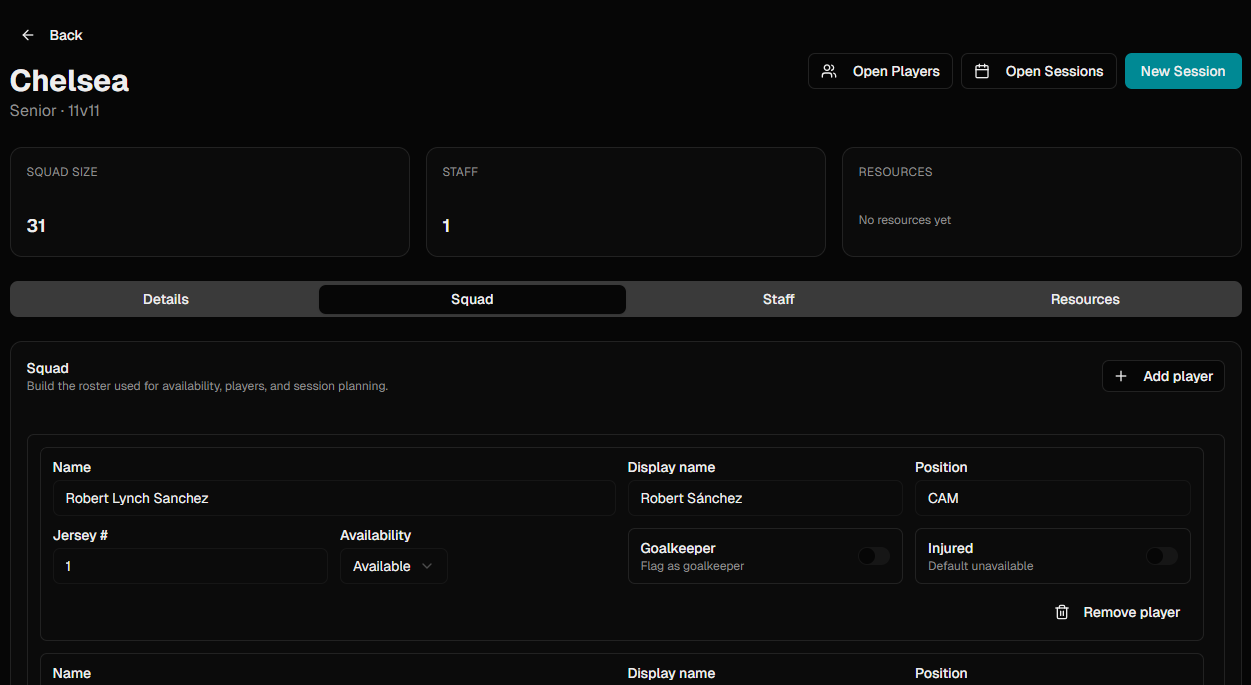Image resolution: width=1251 pixels, height=685 pixels.
Task: Click the calendar icon on Open Sessions
Action: (x=982, y=71)
